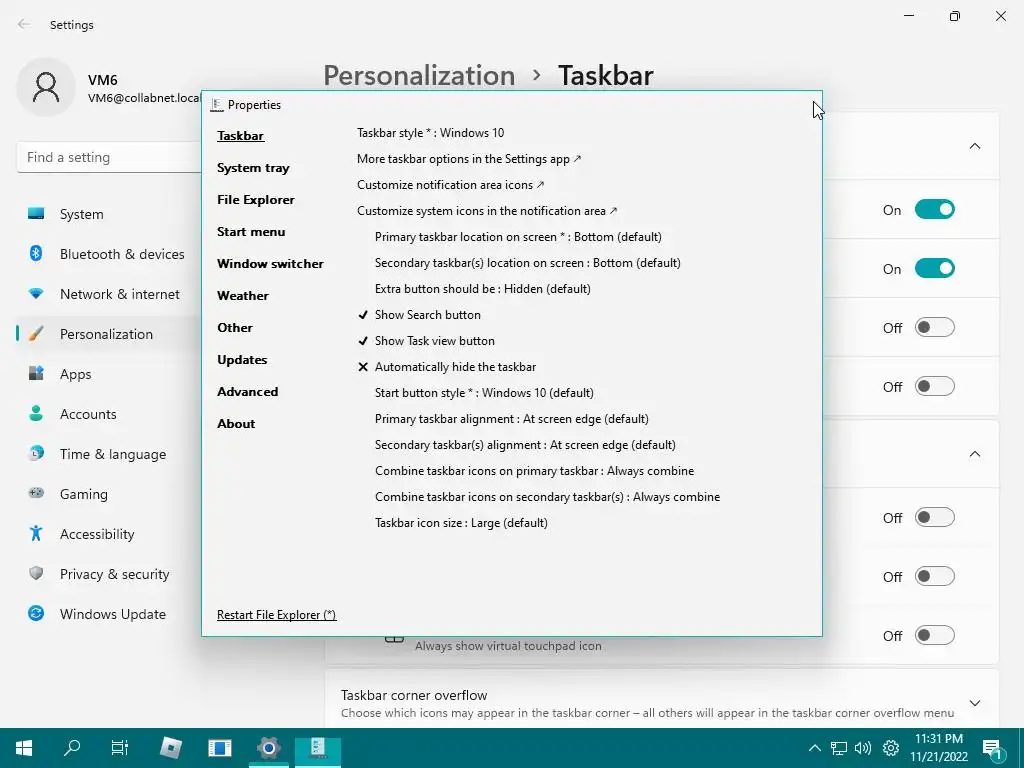This screenshot has width=1024, height=768.
Task: Click Restart File Explorer link
Action: click(276, 615)
